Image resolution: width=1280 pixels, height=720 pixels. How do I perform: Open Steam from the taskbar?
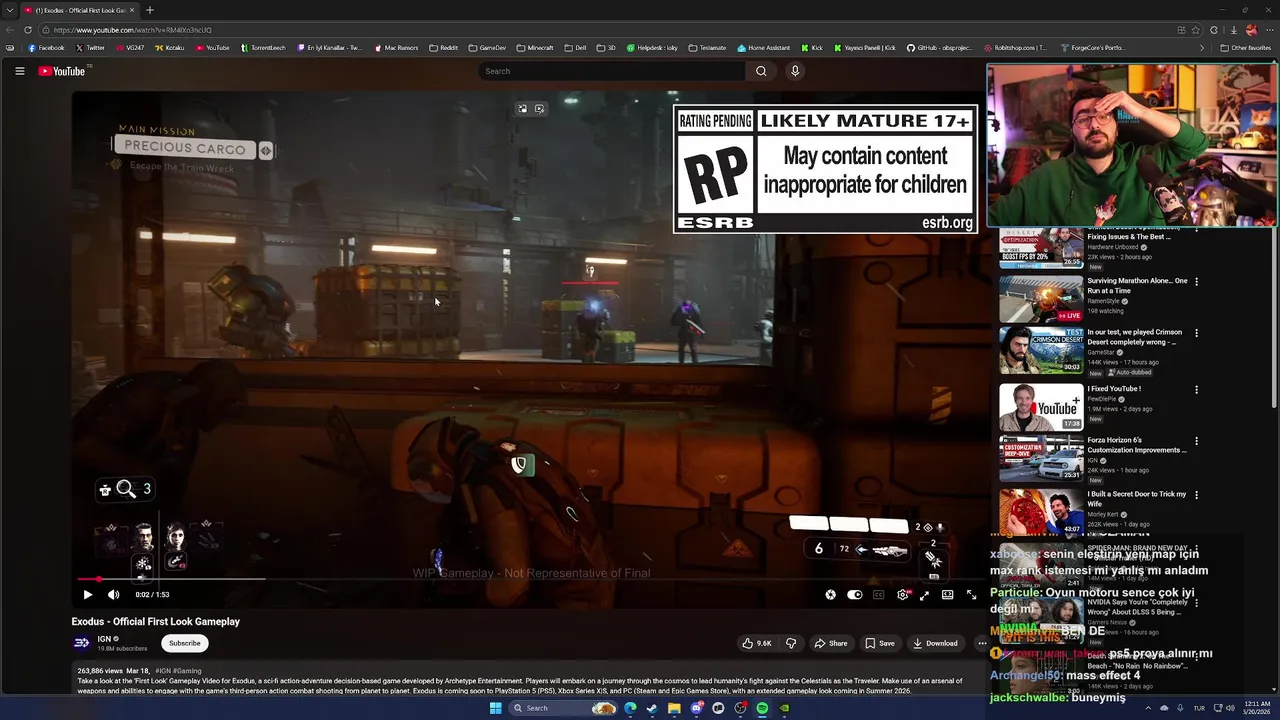652,708
